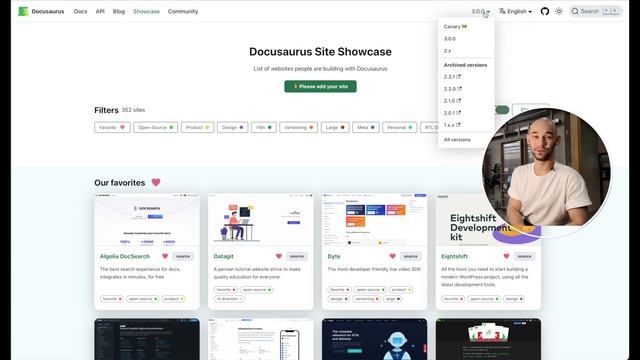Toggle dark mode with the sun icon
The height and width of the screenshot is (360, 640).
tap(559, 11)
